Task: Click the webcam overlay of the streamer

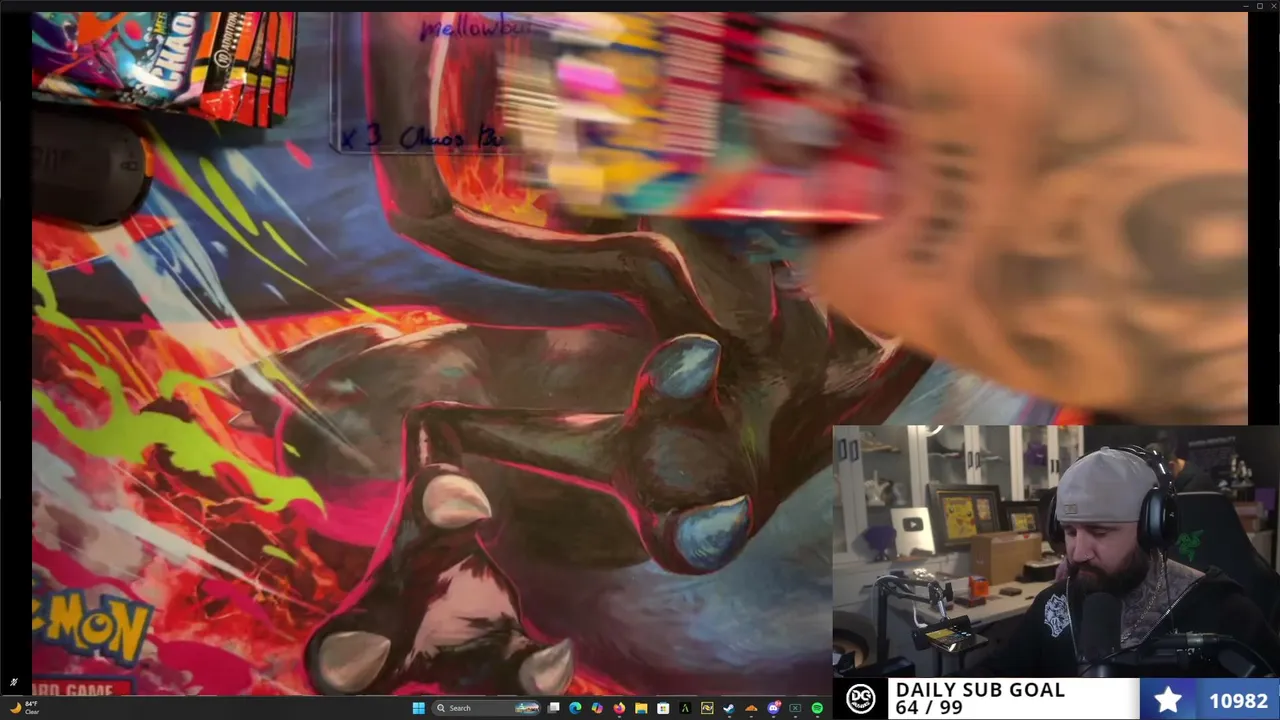Action: pos(1056,551)
